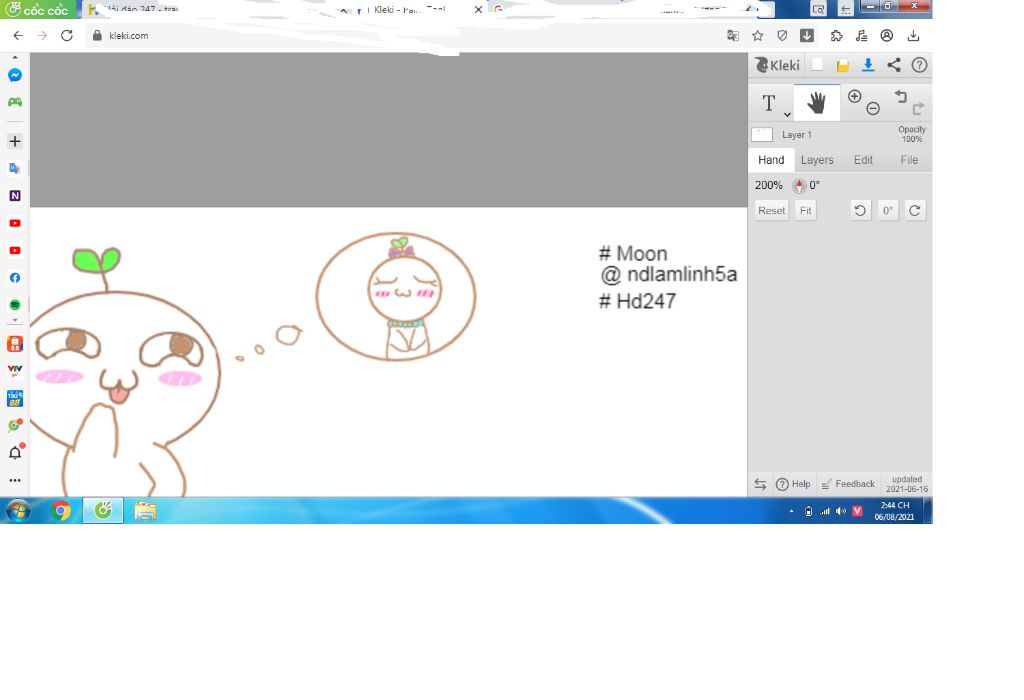Open an image with the folder icon

842,65
